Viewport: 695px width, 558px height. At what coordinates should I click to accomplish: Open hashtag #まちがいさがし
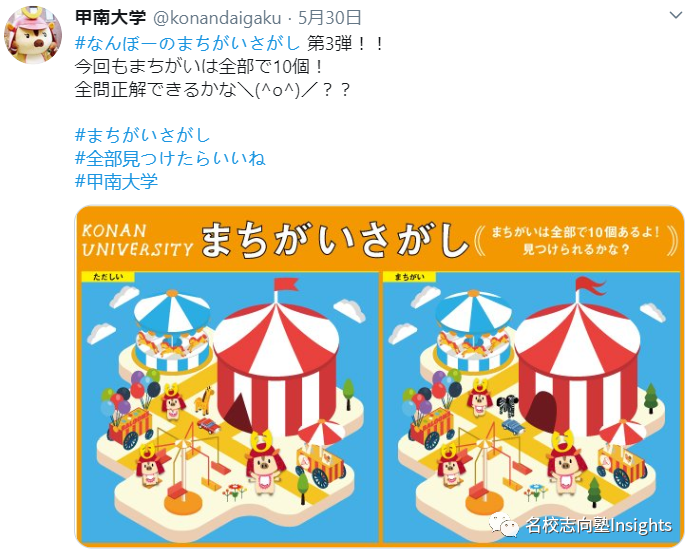[142, 135]
